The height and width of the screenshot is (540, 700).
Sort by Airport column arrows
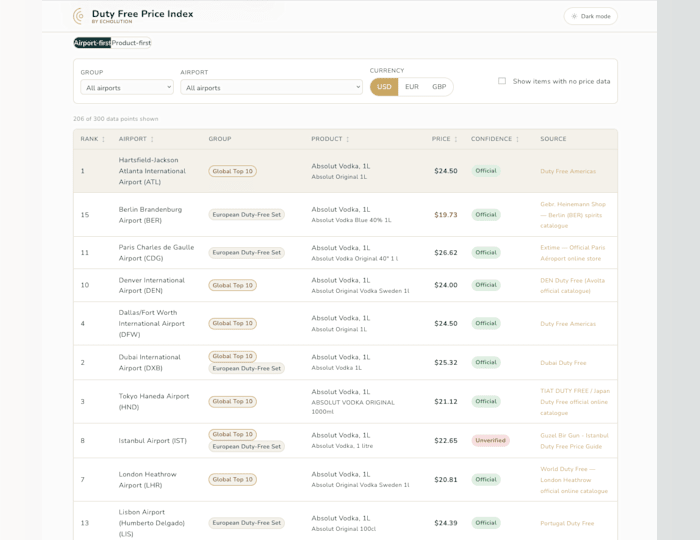coord(152,139)
